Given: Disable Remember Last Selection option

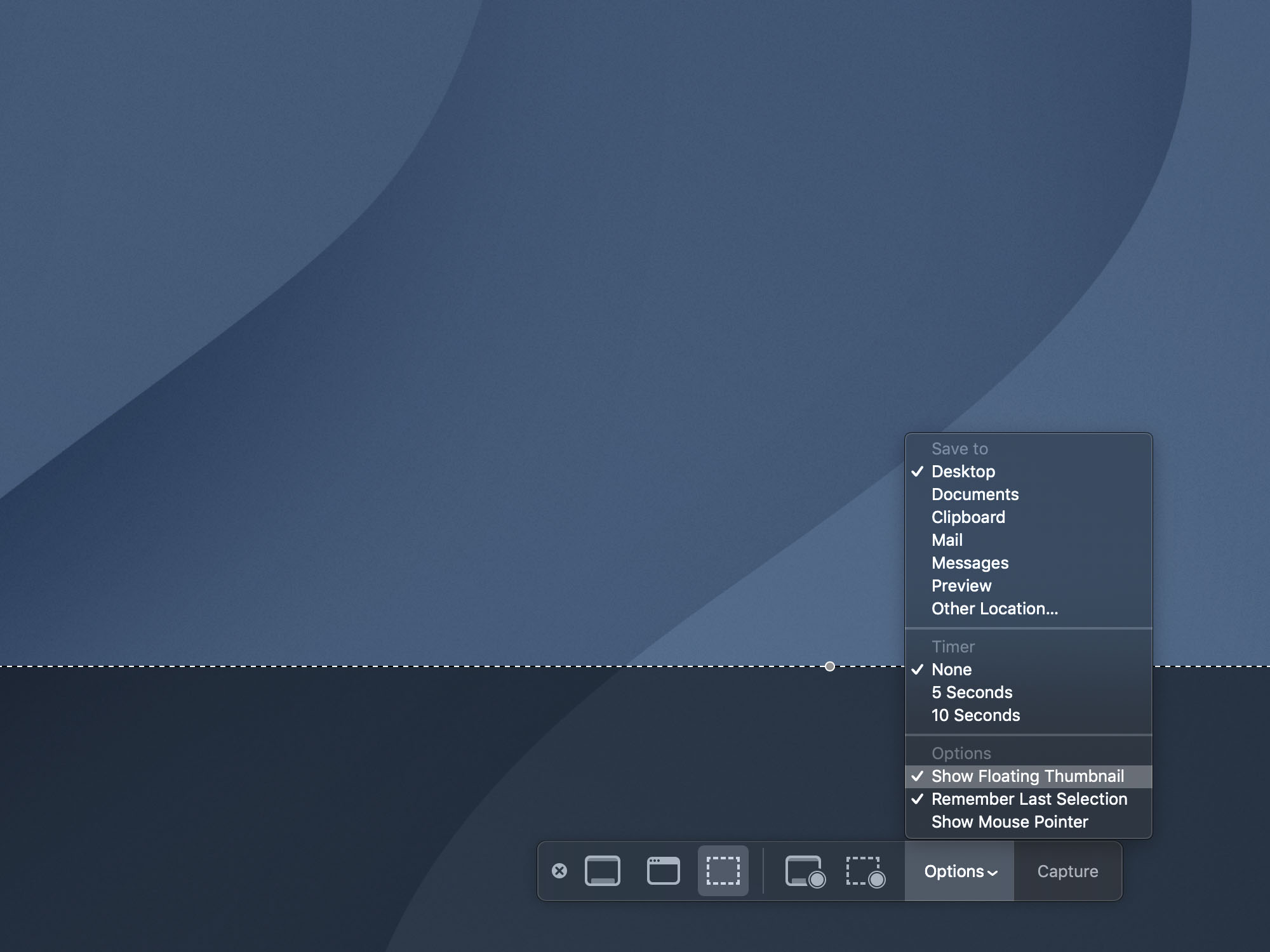Looking at the screenshot, I should click(1029, 799).
